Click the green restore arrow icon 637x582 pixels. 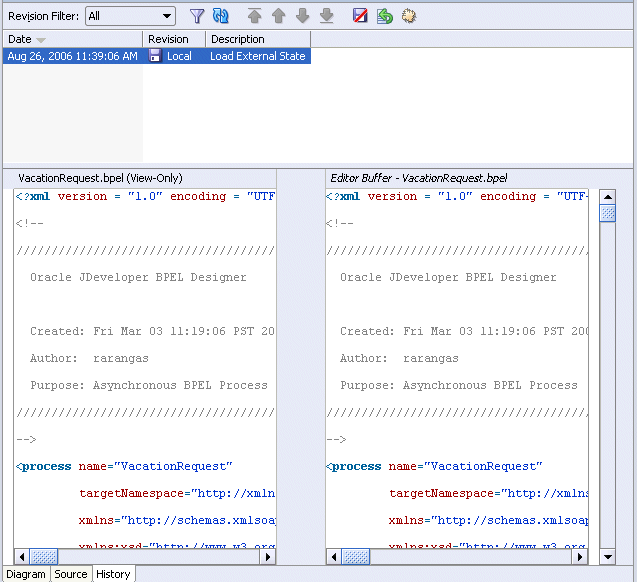(384, 16)
